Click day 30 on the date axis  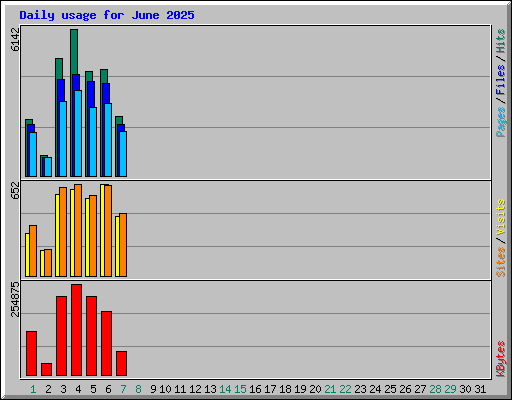pos(465,389)
